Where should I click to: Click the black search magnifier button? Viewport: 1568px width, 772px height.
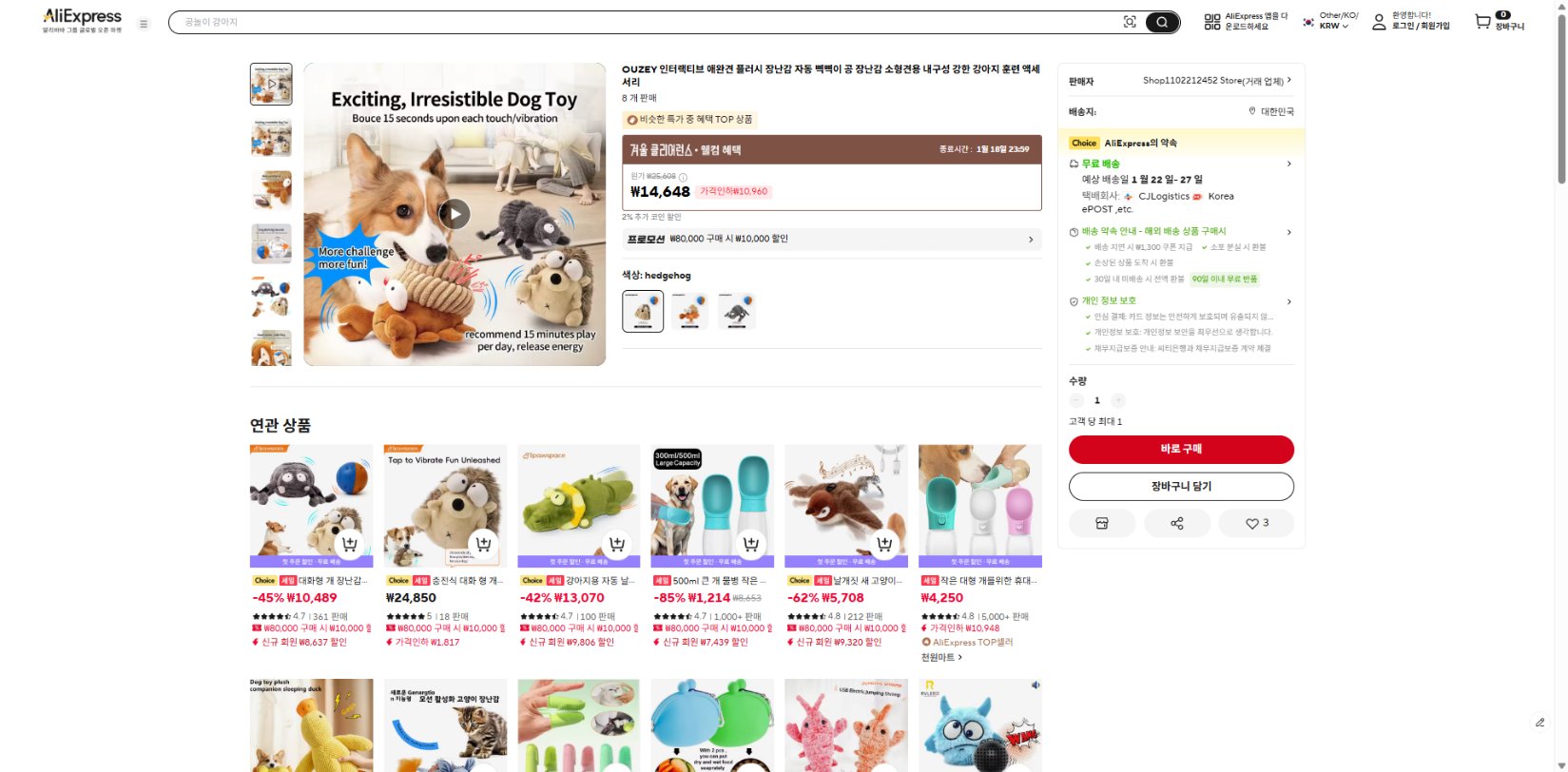pyautogui.click(x=1162, y=22)
